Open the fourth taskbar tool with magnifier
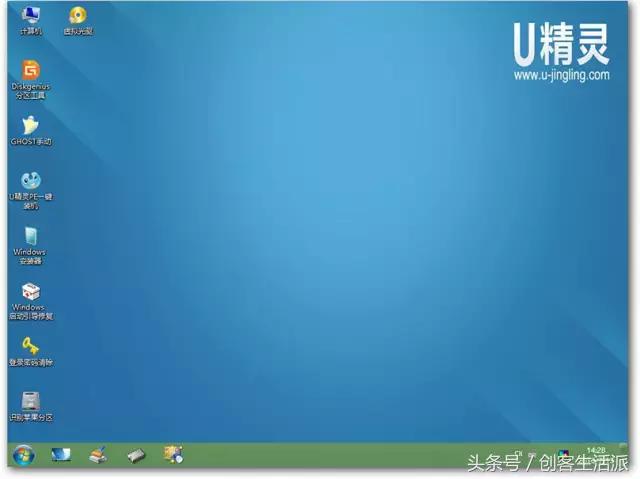The height and width of the screenshot is (479, 640). point(174,454)
